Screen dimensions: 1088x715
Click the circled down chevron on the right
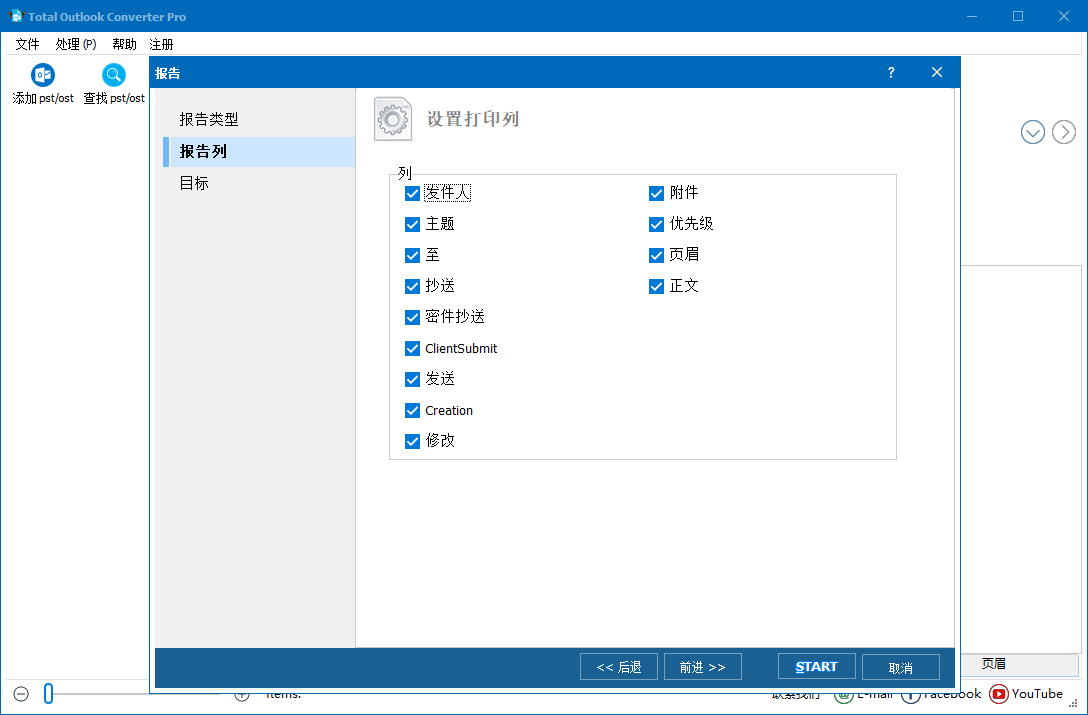click(x=1033, y=131)
